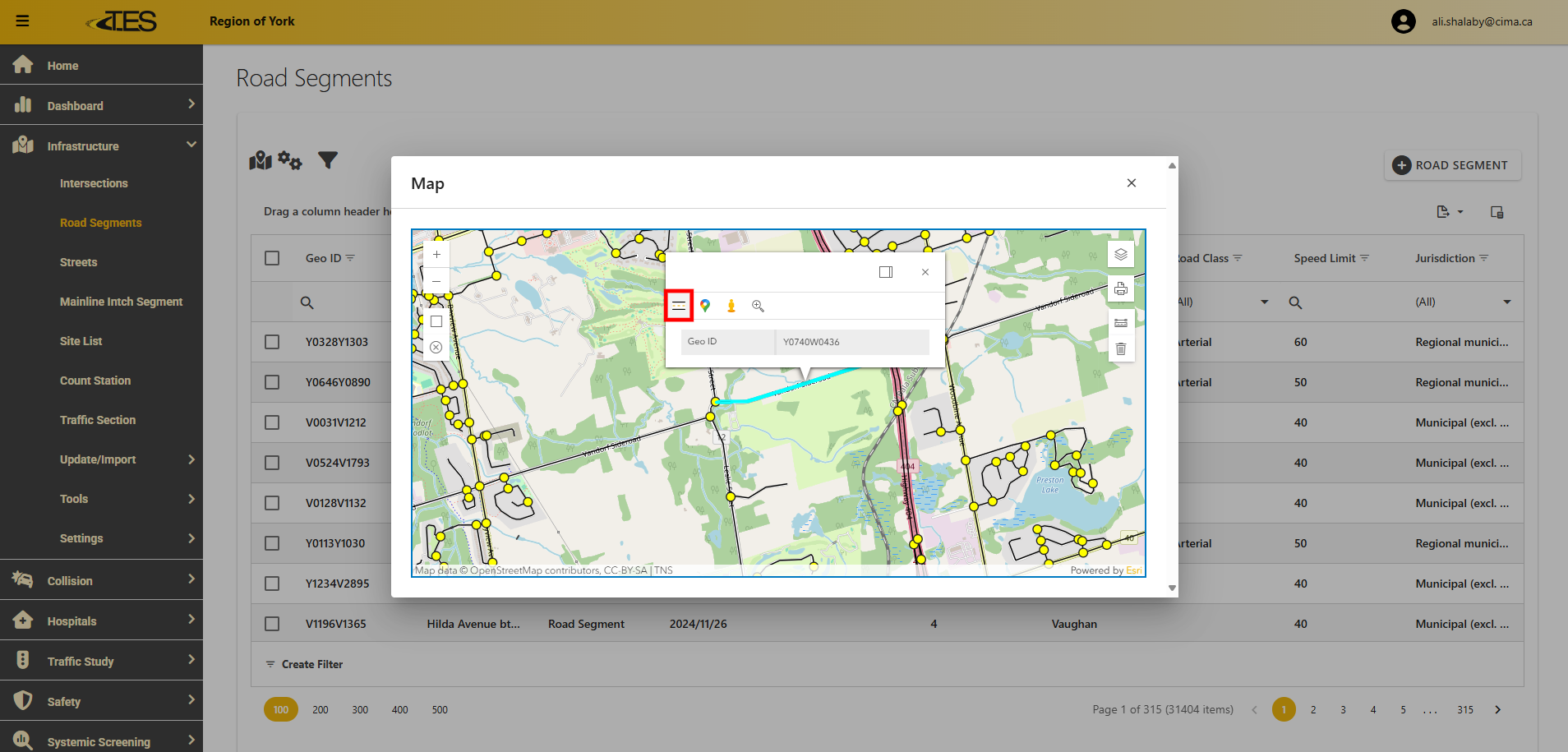Zoom to the selected feature in popup
The image size is (1568, 752).
click(758, 306)
